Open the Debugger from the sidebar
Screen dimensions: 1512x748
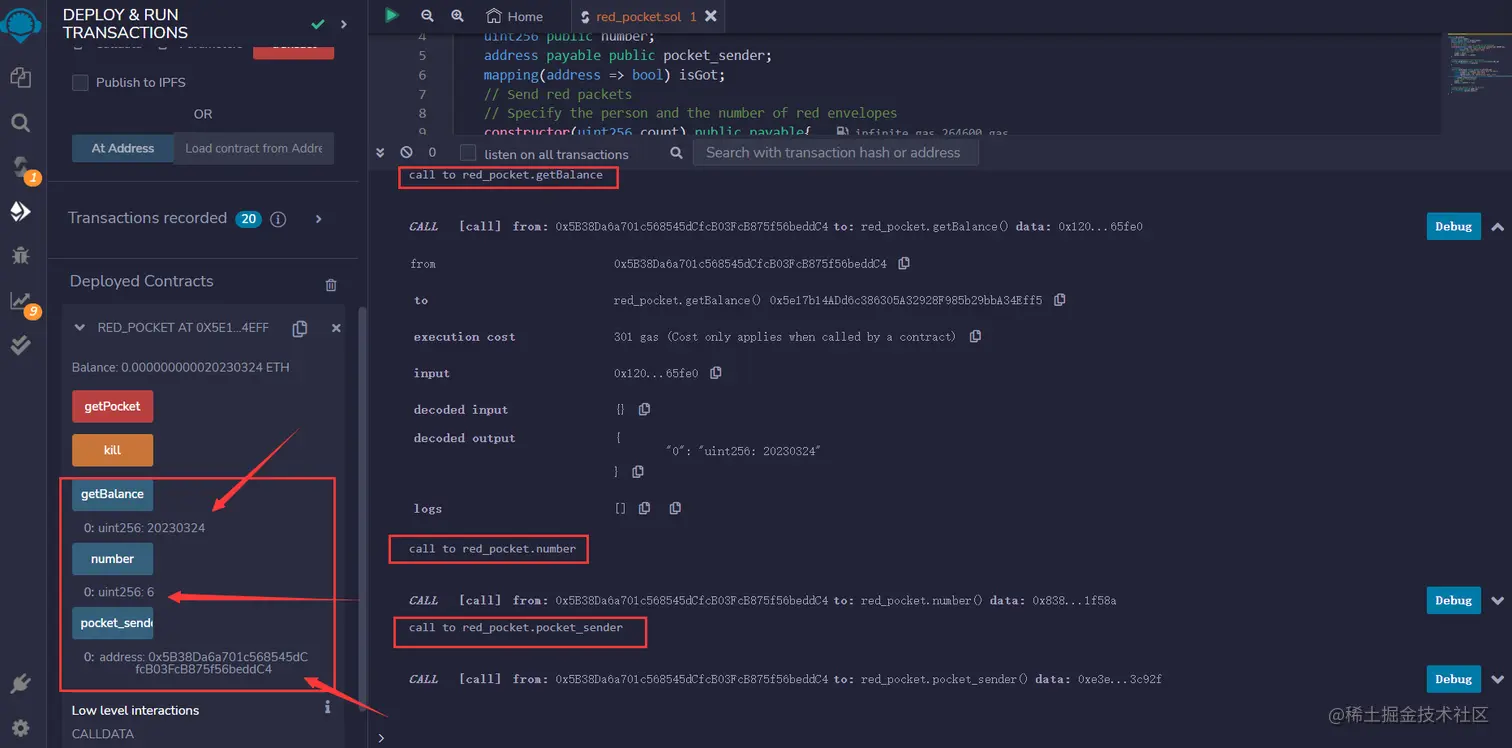22,255
